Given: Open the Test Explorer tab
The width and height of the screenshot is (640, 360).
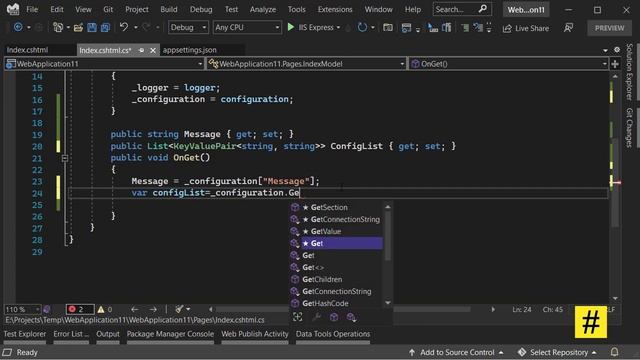Looking at the screenshot, I should pos(25,334).
